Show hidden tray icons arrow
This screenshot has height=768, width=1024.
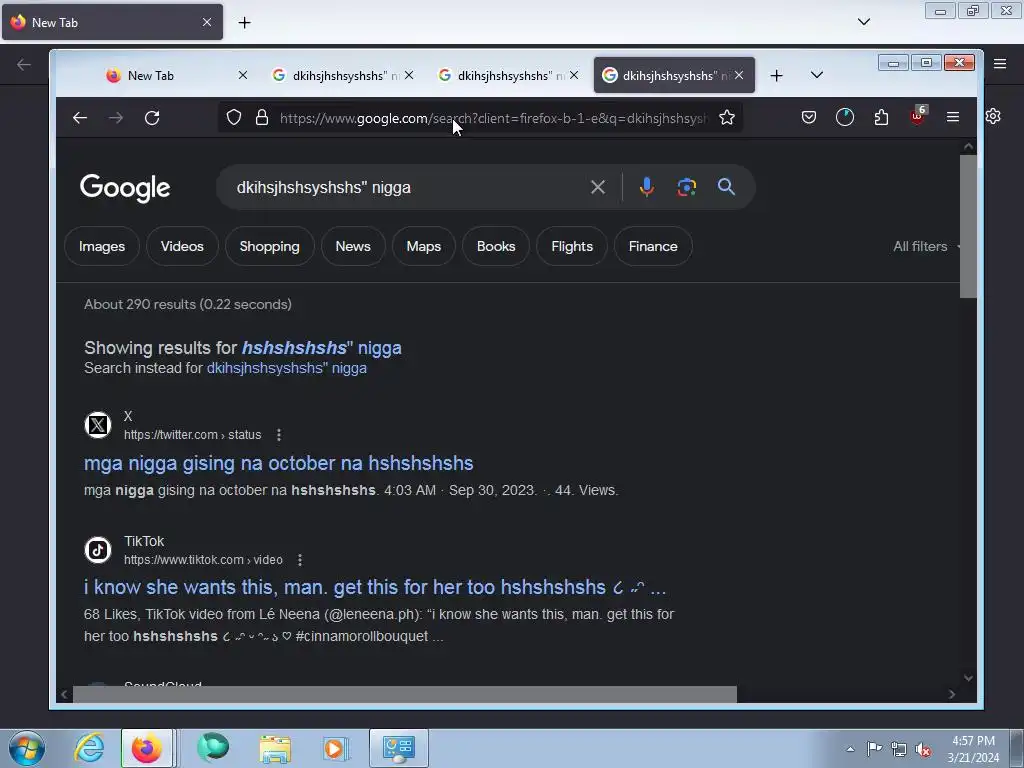tap(850, 749)
